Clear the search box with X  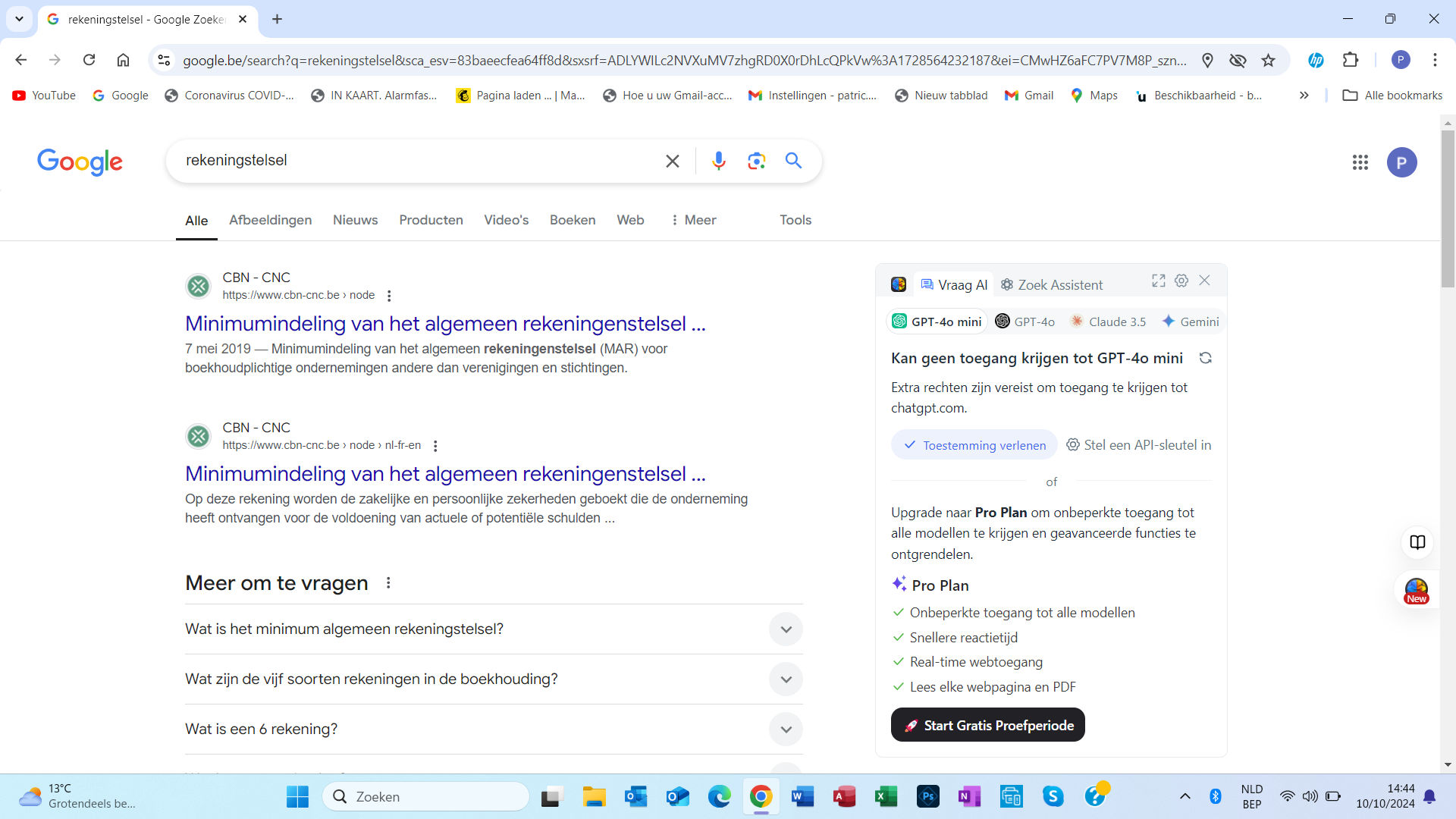(672, 161)
